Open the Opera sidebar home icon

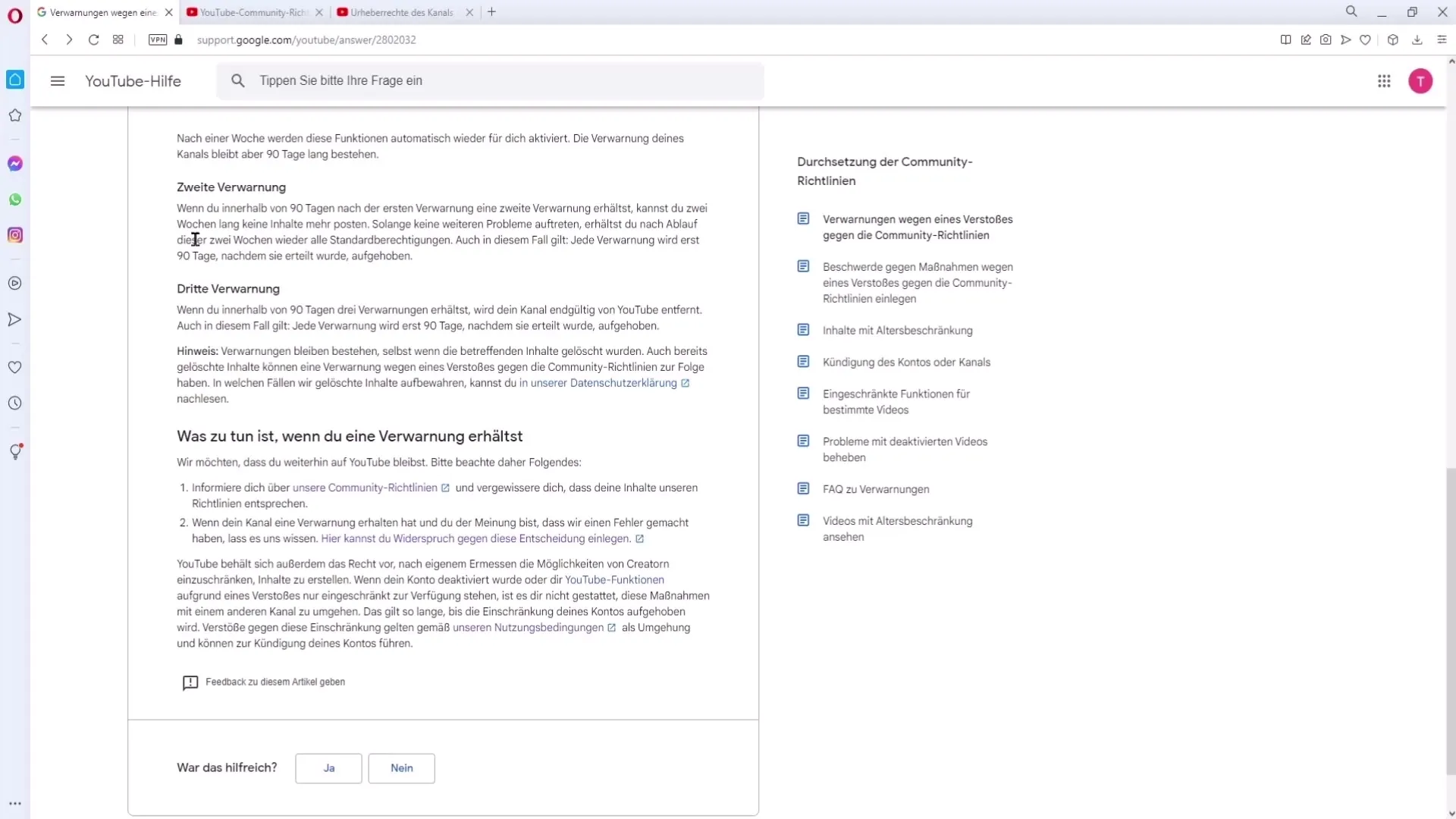[15, 80]
